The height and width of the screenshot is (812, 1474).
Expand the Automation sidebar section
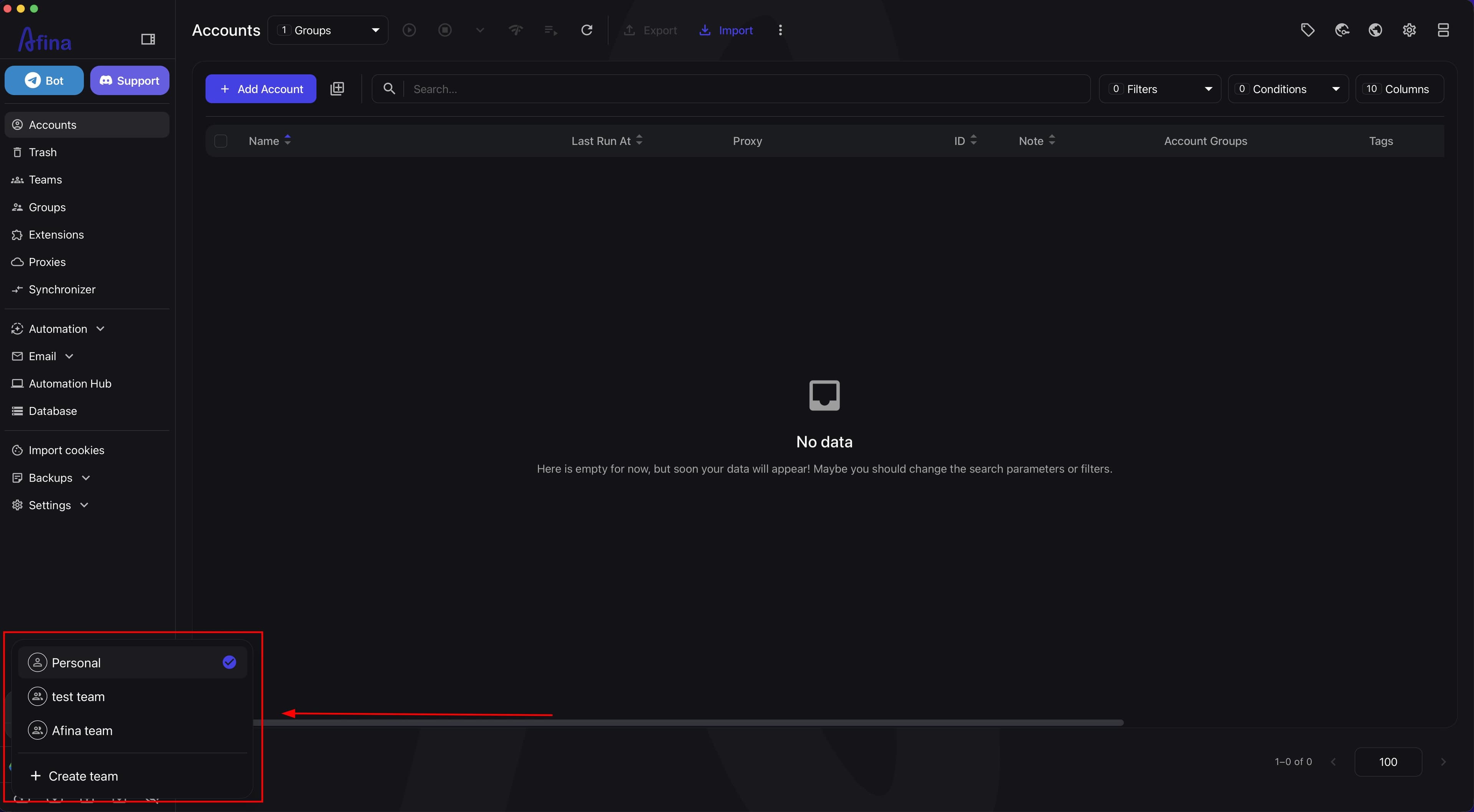58,328
